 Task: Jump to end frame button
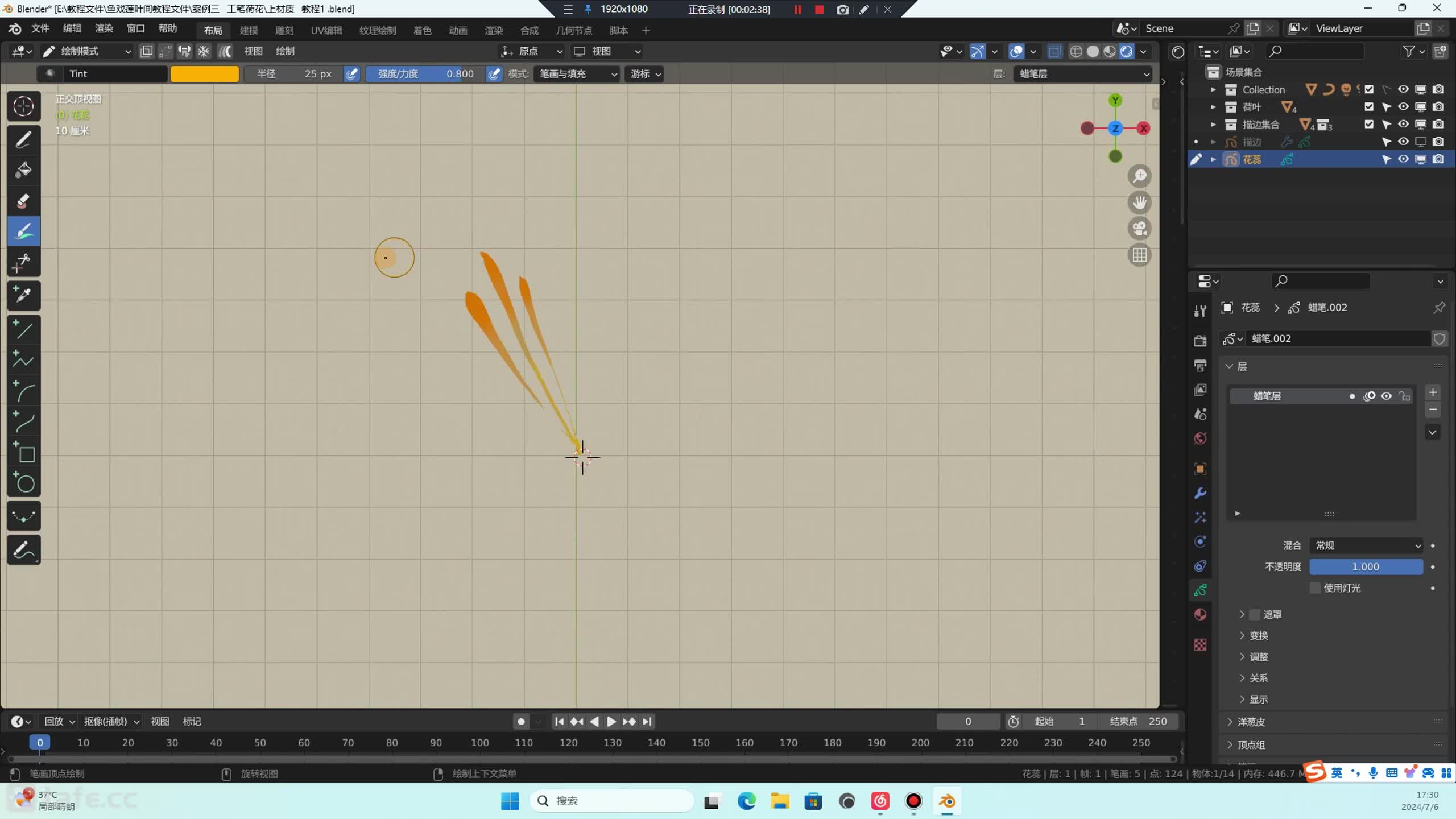[x=647, y=722]
